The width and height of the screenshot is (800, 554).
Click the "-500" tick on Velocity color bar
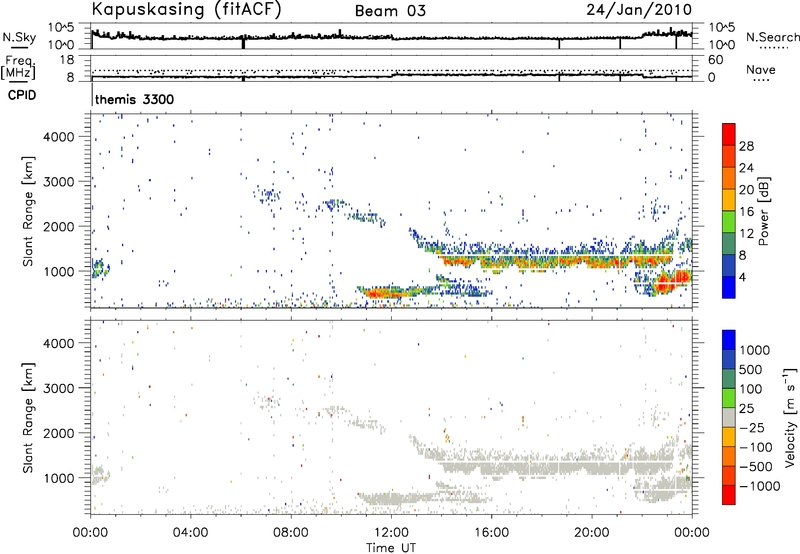click(756, 466)
